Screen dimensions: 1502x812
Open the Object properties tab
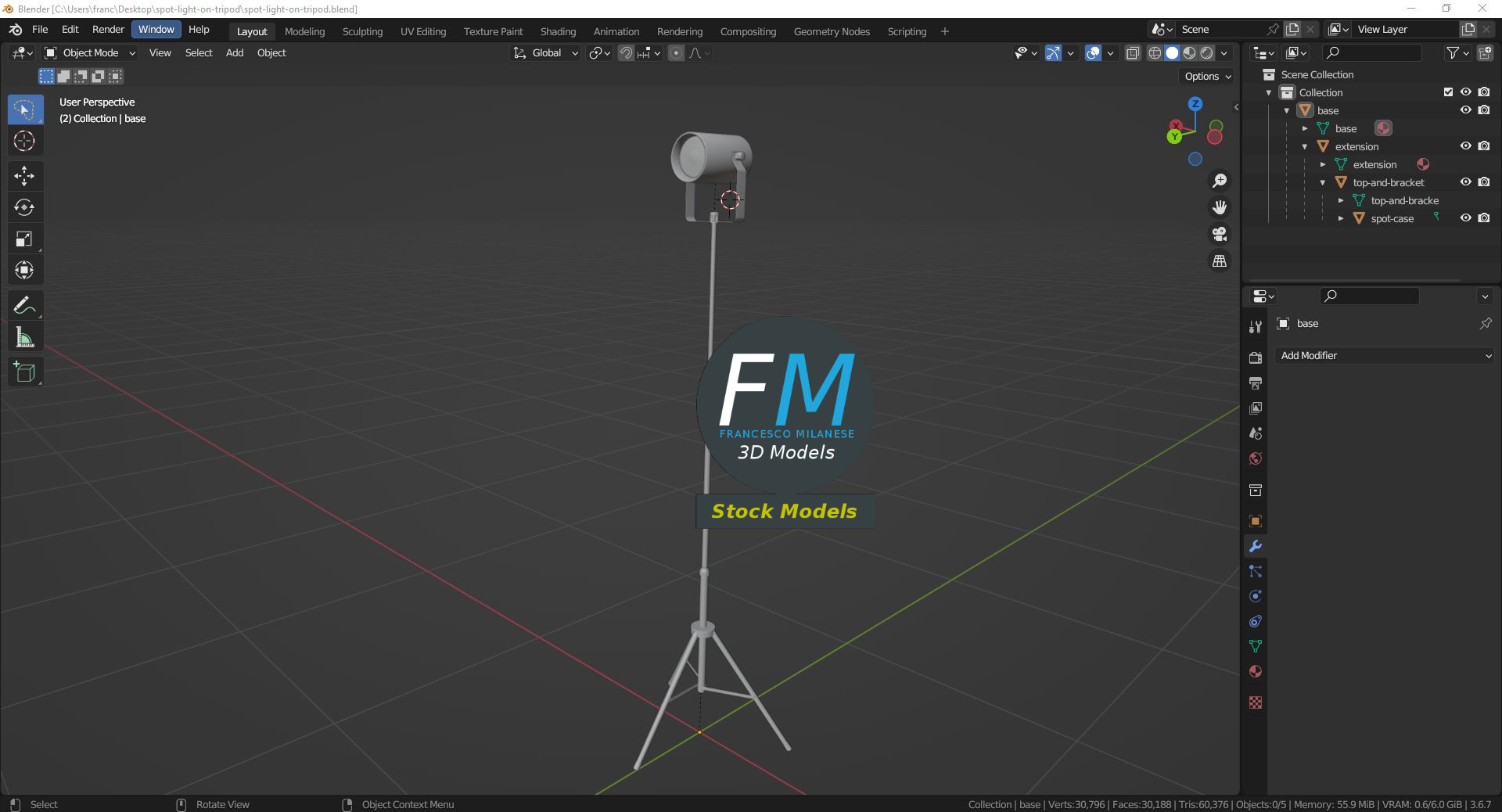pyautogui.click(x=1256, y=521)
